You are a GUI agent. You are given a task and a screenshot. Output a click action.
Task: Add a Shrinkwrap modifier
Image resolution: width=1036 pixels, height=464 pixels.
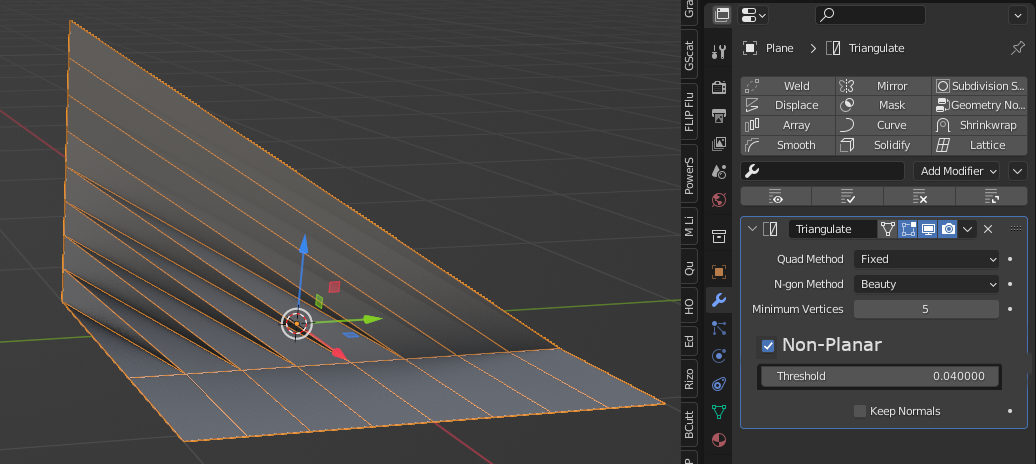[x=979, y=125]
